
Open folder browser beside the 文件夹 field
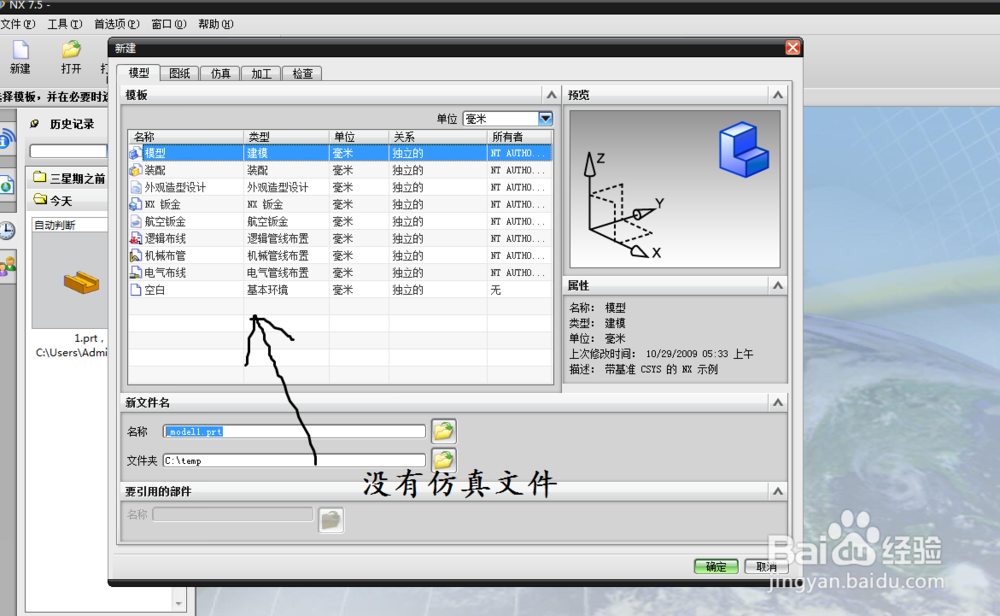click(443, 459)
